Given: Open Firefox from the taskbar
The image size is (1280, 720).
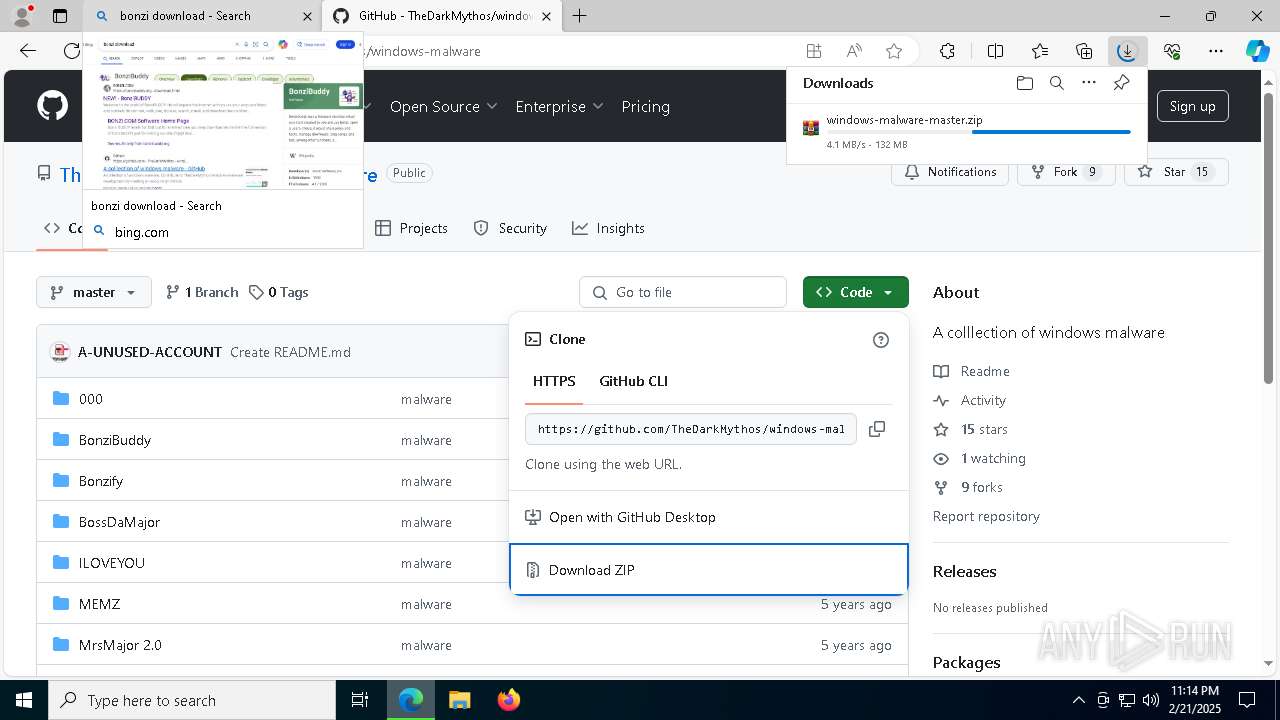Looking at the screenshot, I should tap(508, 700).
